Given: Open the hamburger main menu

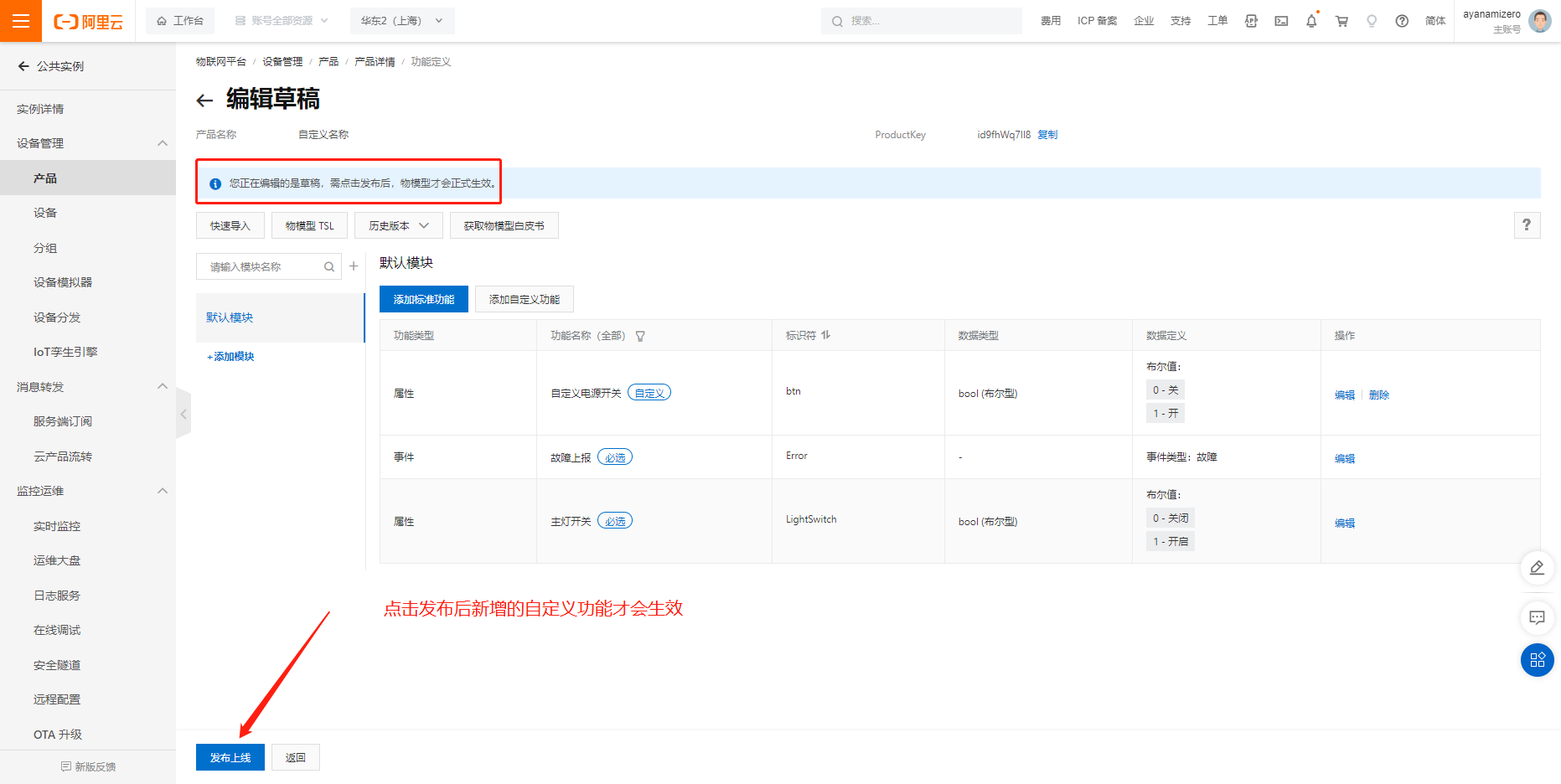Looking at the screenshot, I should click(21, 21).
